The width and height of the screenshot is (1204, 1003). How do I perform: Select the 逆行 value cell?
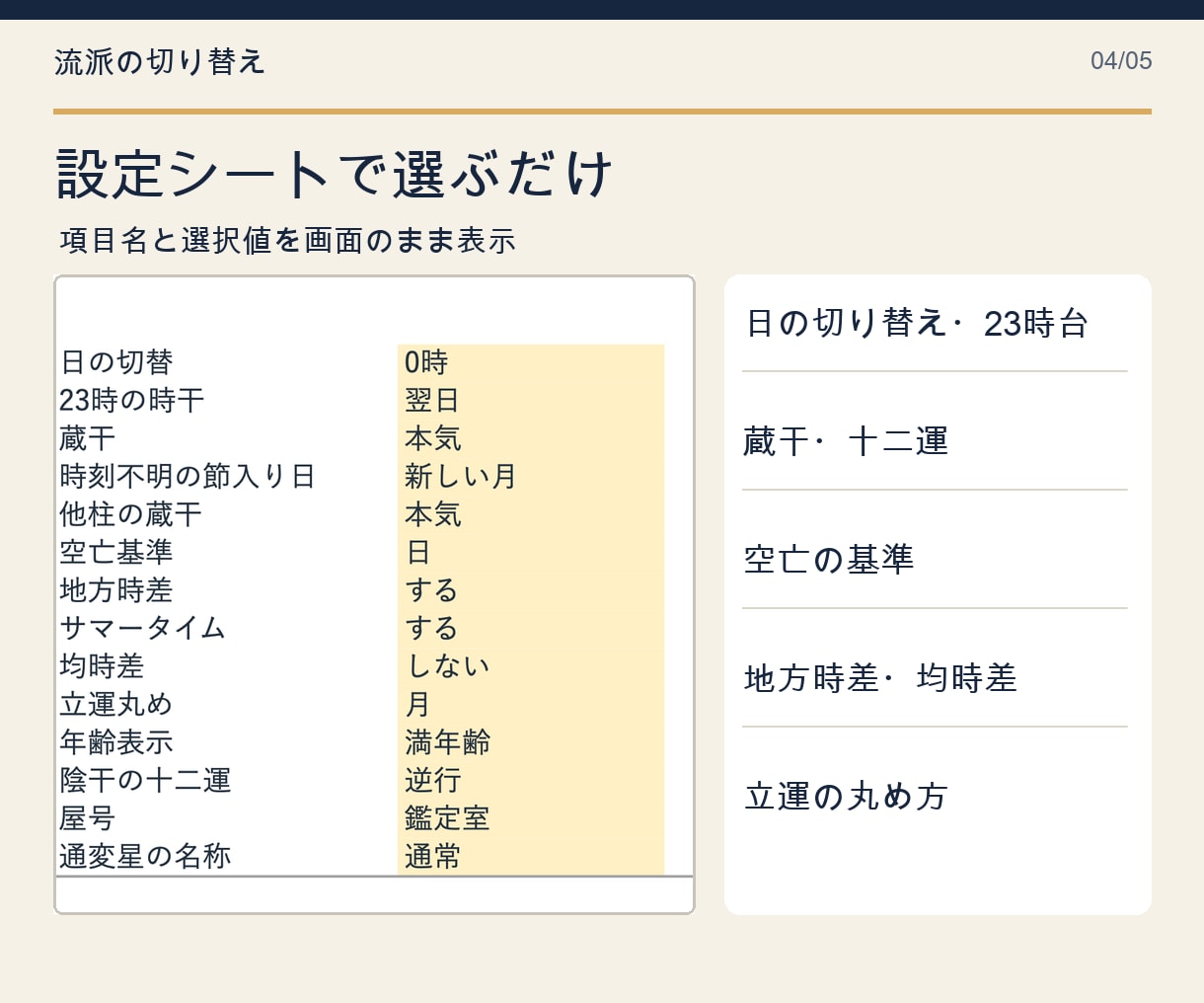[531, 781]
